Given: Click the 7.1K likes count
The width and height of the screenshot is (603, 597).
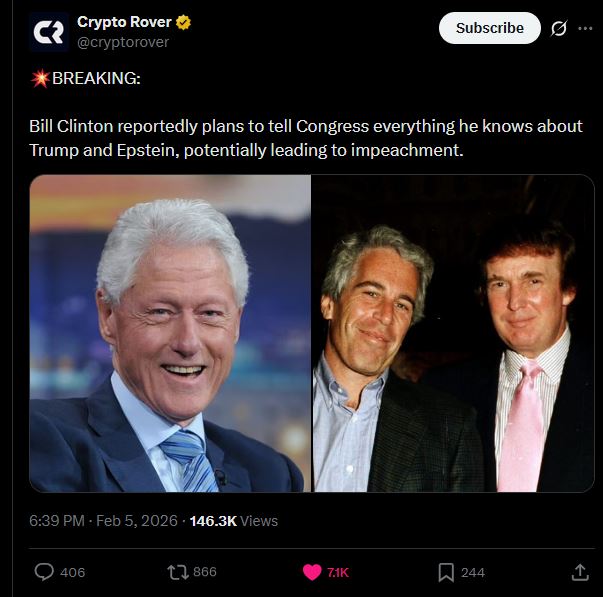Looking at the screenshot, I should click(x=338, y=572).
